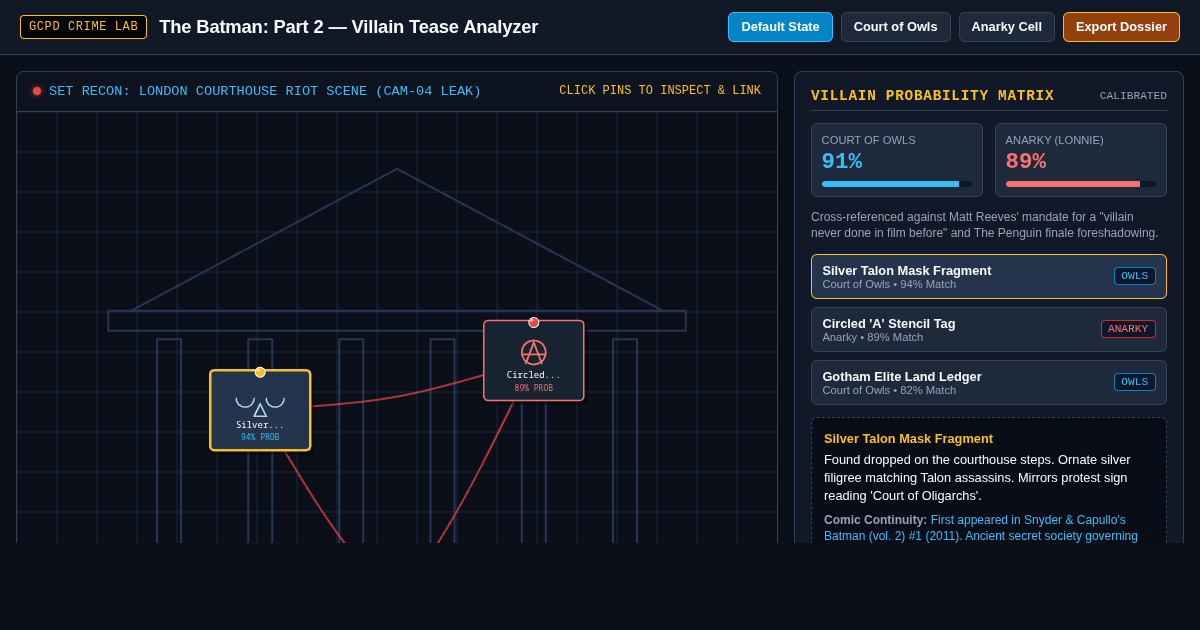Click the Court of Owls 91% card

897,160
